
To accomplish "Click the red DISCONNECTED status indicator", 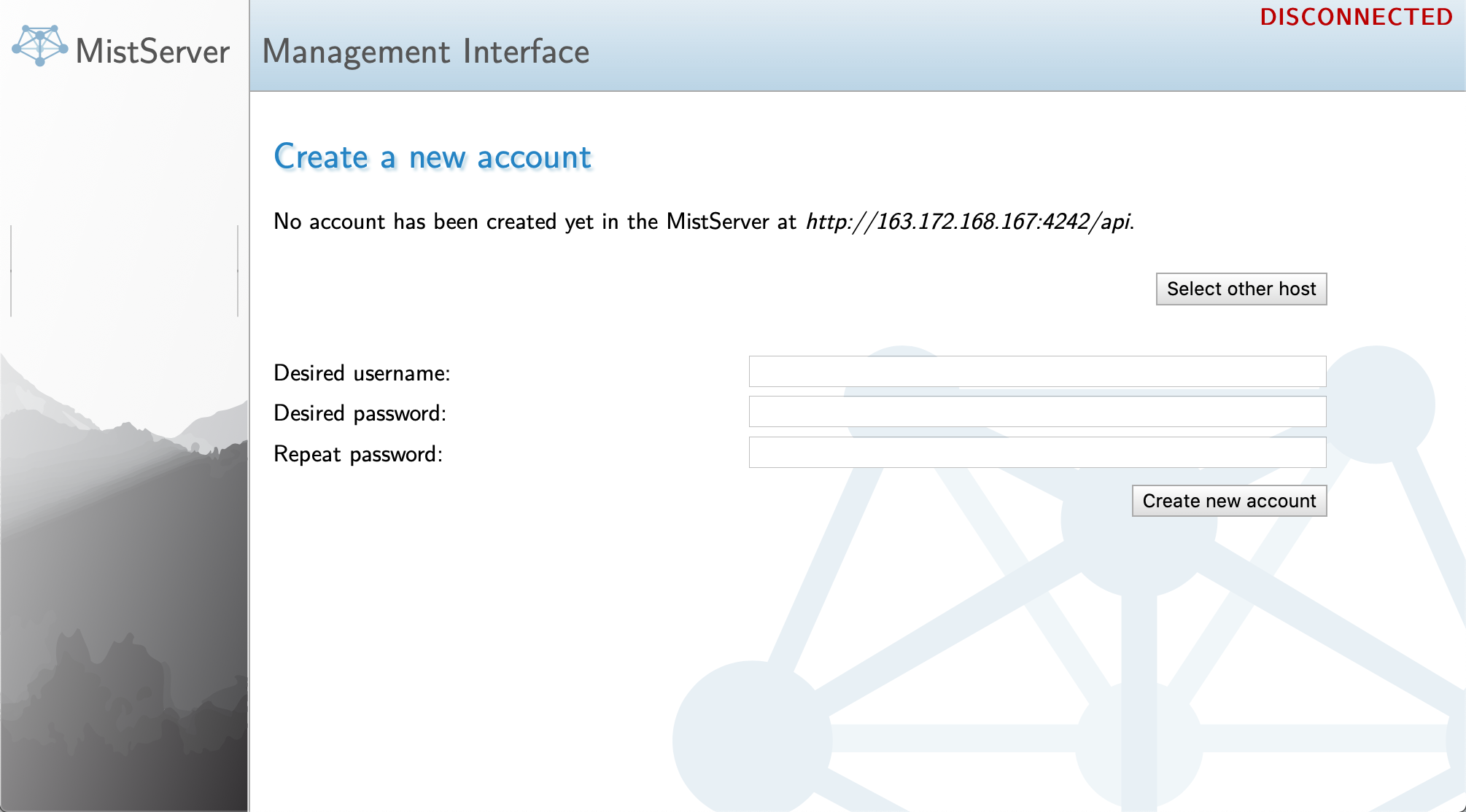I will pyautogui.click(x=1356, y=17).
